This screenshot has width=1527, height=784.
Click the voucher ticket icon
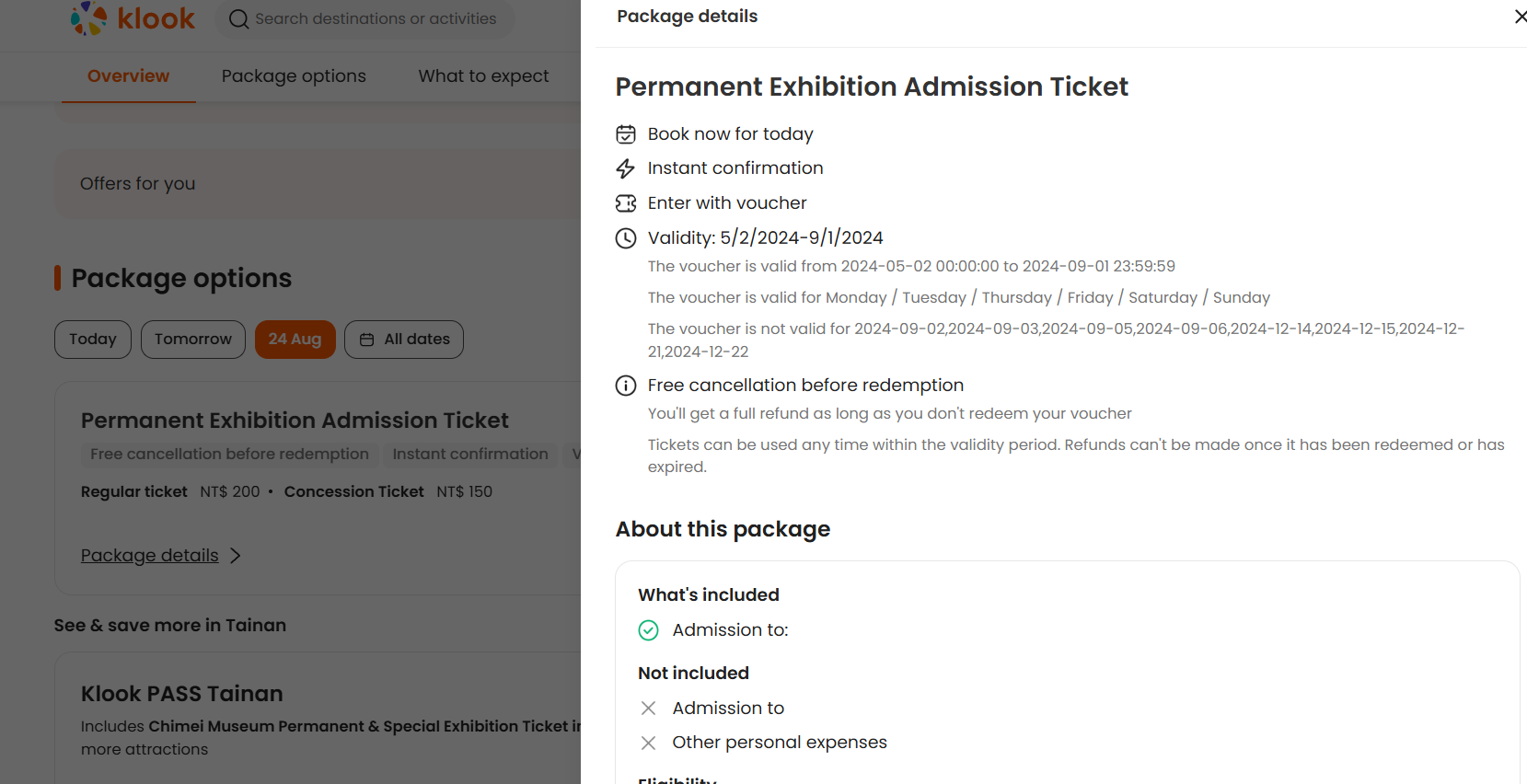(x=626, y=203)
